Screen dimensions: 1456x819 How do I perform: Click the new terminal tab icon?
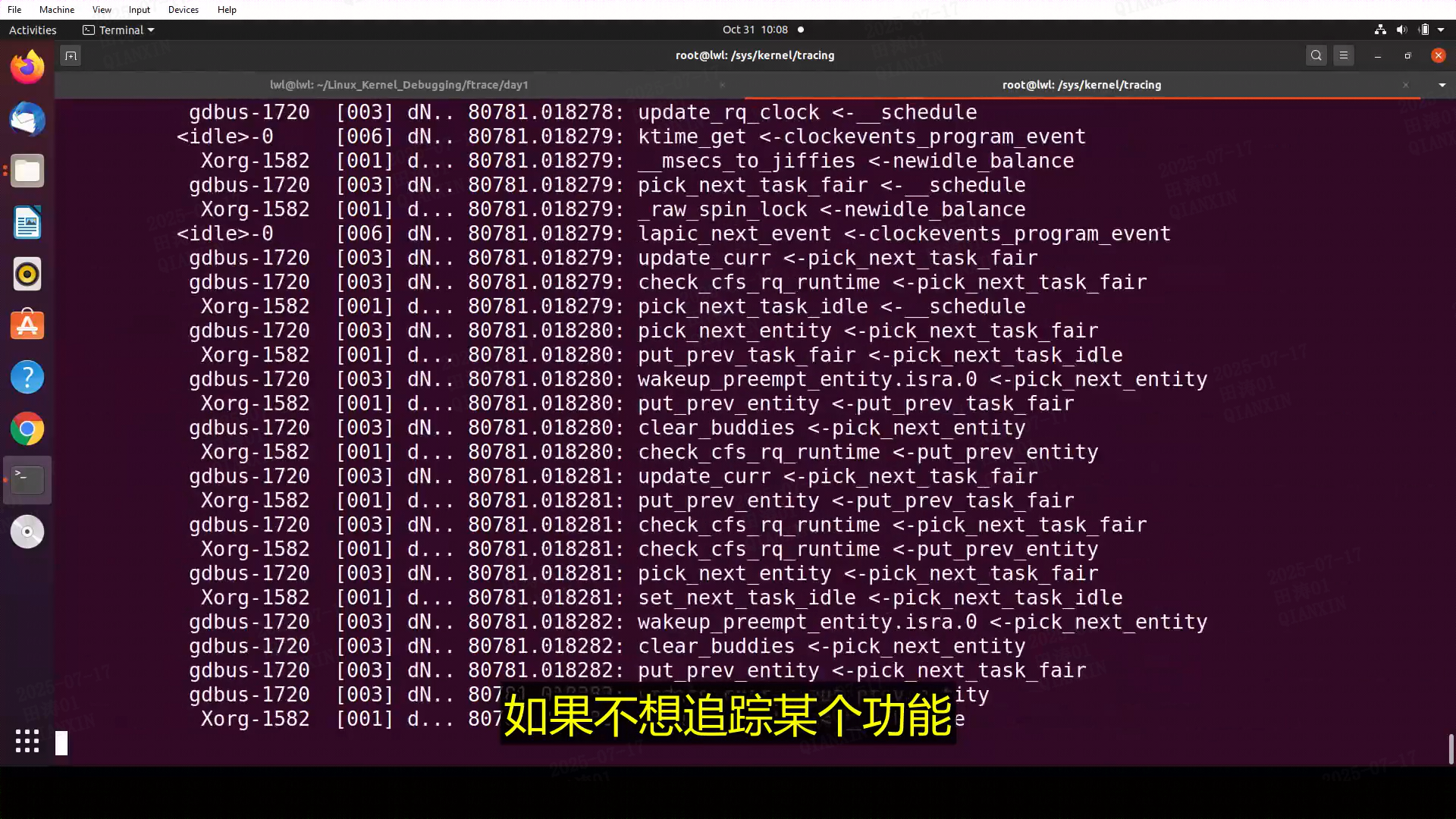[71, 55]
